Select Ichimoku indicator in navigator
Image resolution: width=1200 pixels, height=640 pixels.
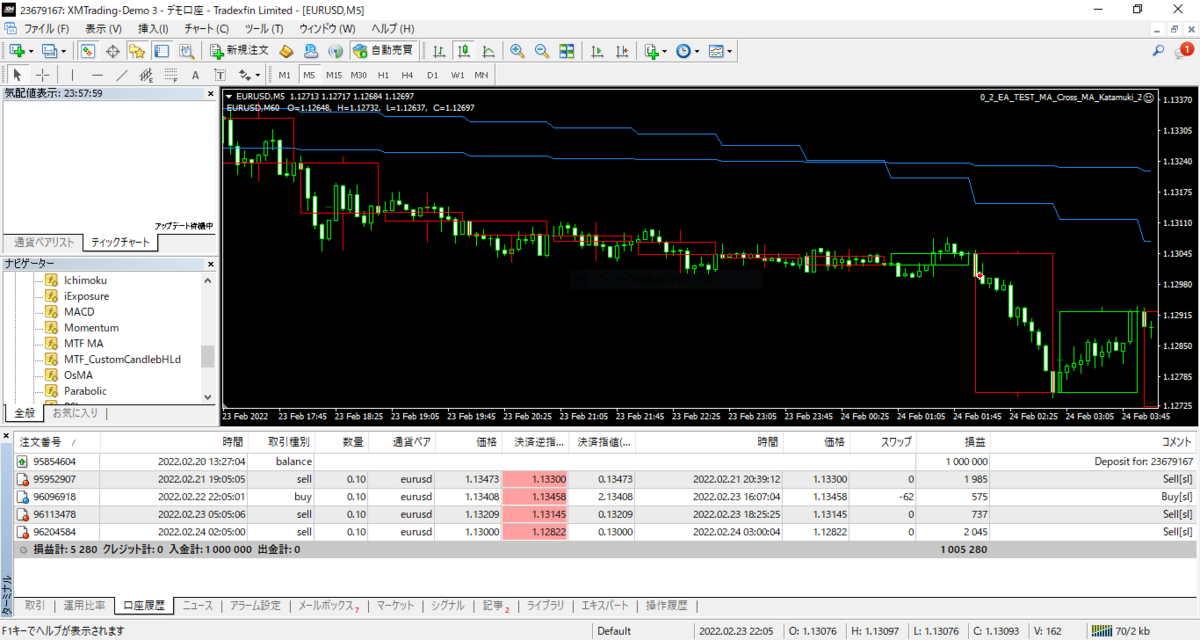(85, 280)
